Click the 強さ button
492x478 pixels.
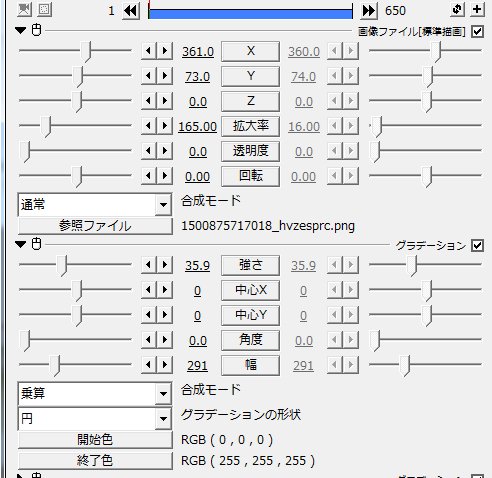pos(250,265)
